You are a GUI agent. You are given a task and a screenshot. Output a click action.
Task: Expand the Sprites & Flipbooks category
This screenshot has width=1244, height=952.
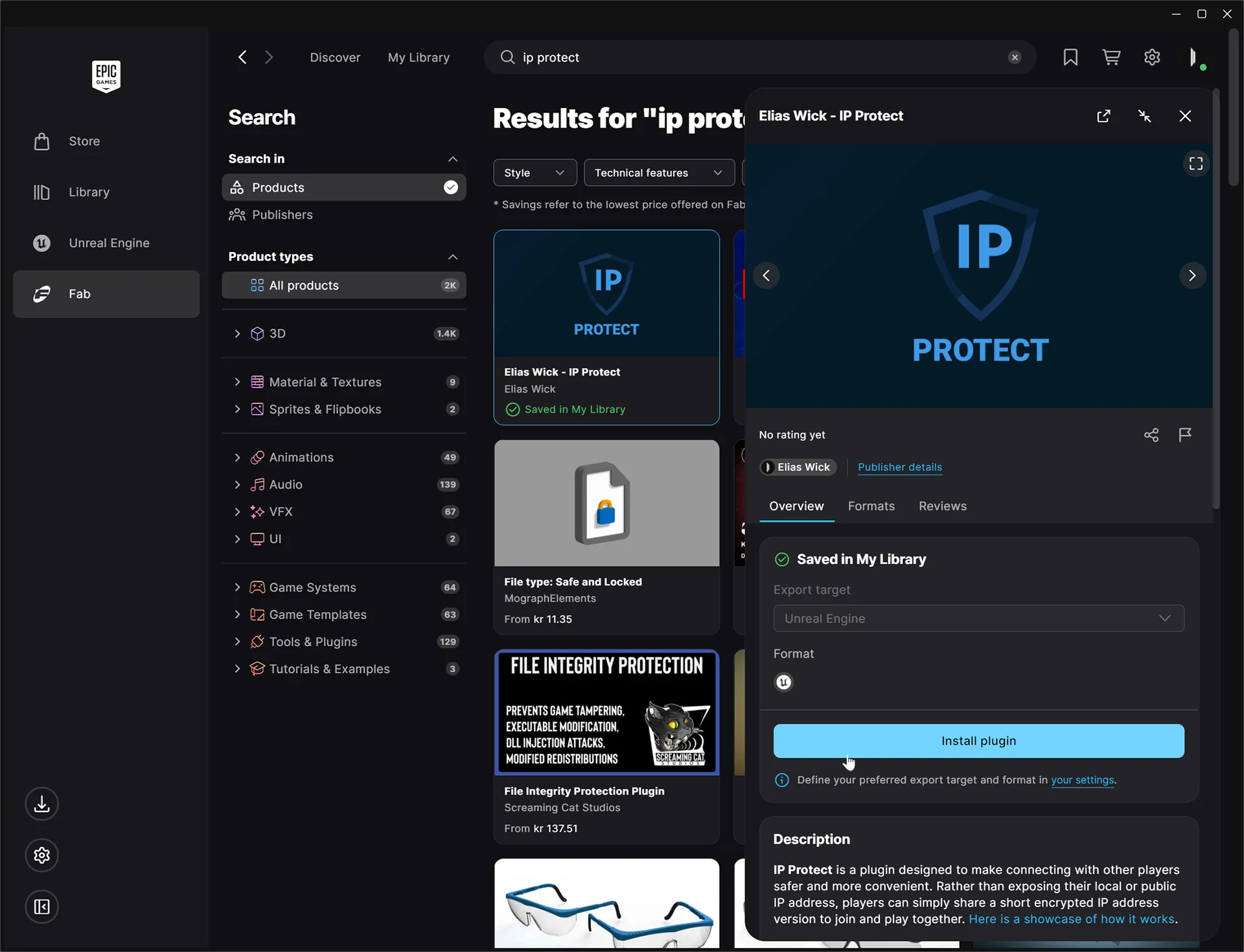237,409
